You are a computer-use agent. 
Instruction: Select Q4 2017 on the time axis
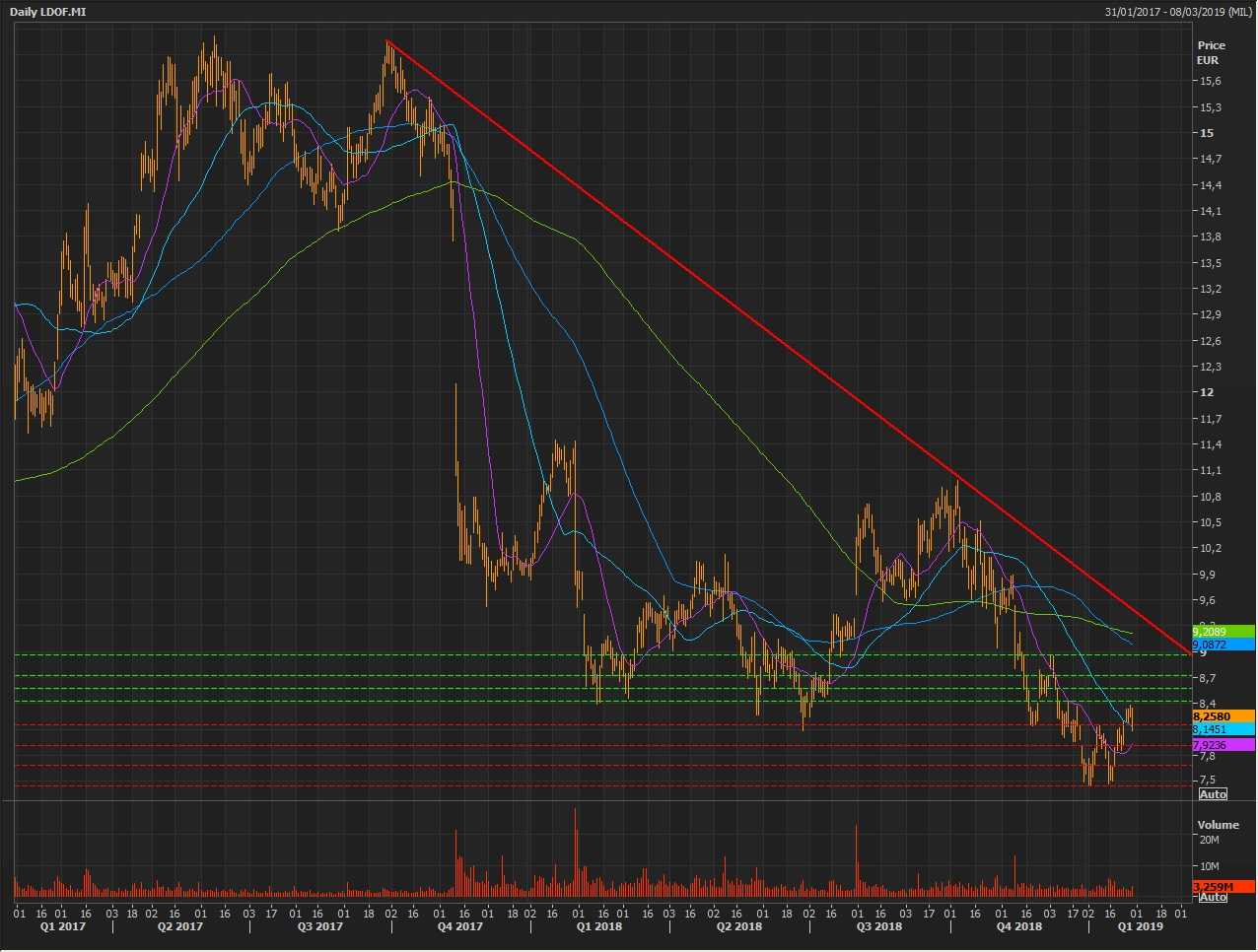[x=459, y=926]
